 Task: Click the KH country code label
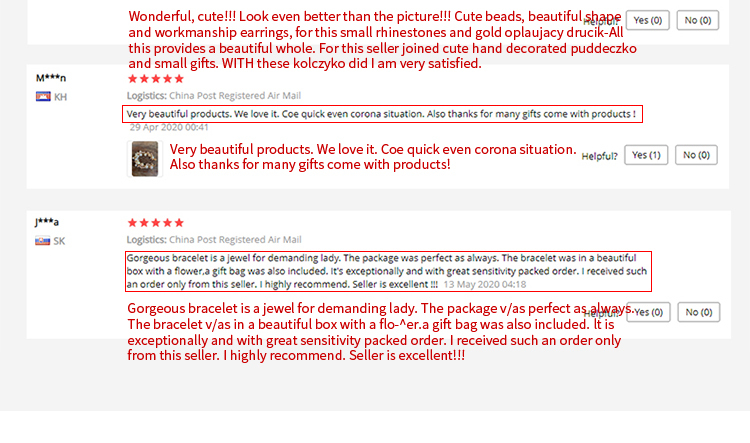(x=61, y=97)
